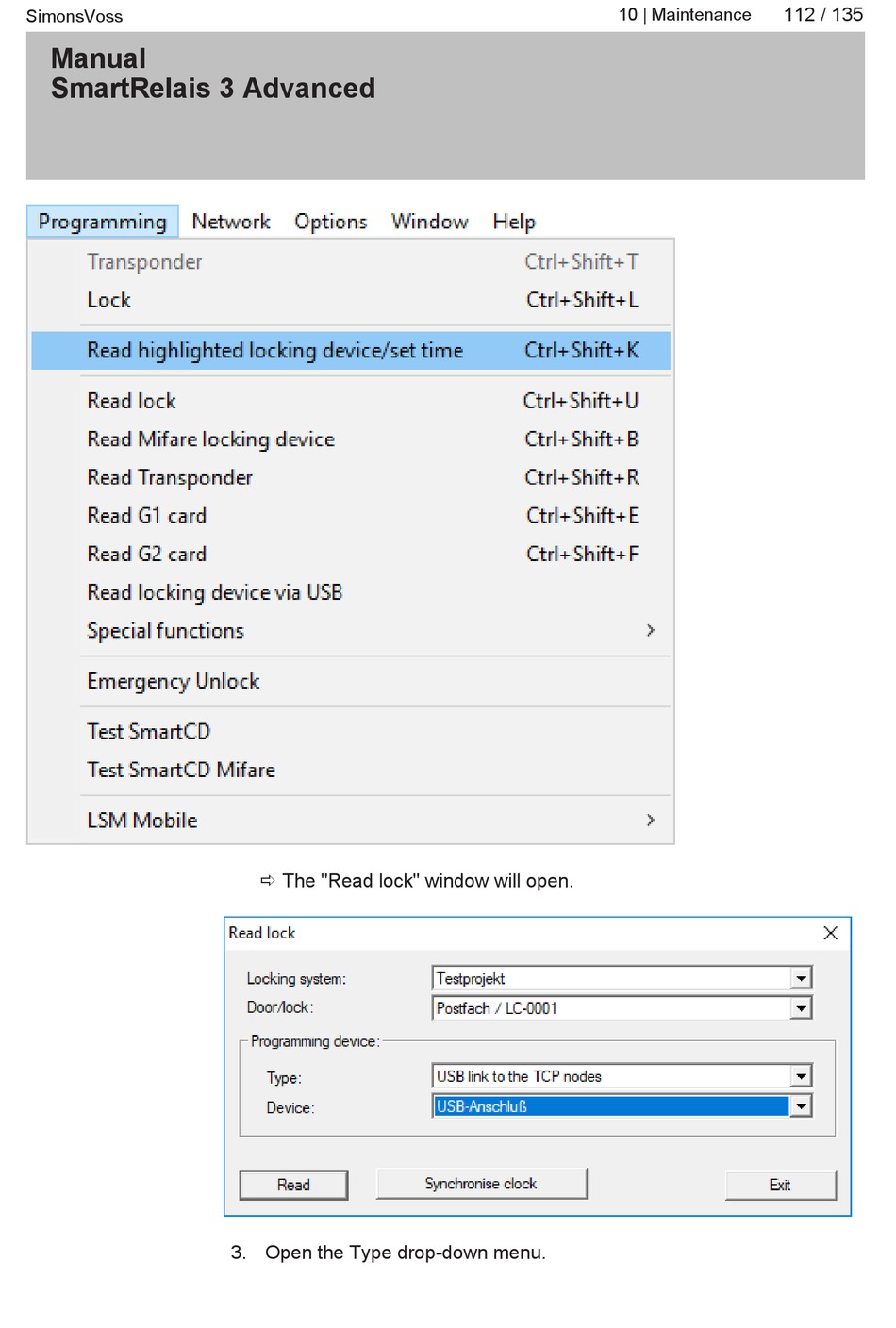Choose Read locking device via USB
896x1328 pixels.
pos(351,592)
